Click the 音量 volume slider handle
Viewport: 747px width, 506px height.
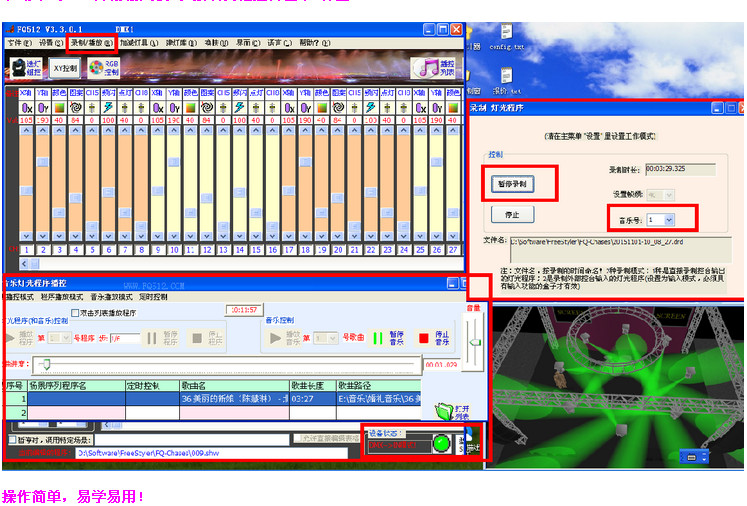(475, 342)
